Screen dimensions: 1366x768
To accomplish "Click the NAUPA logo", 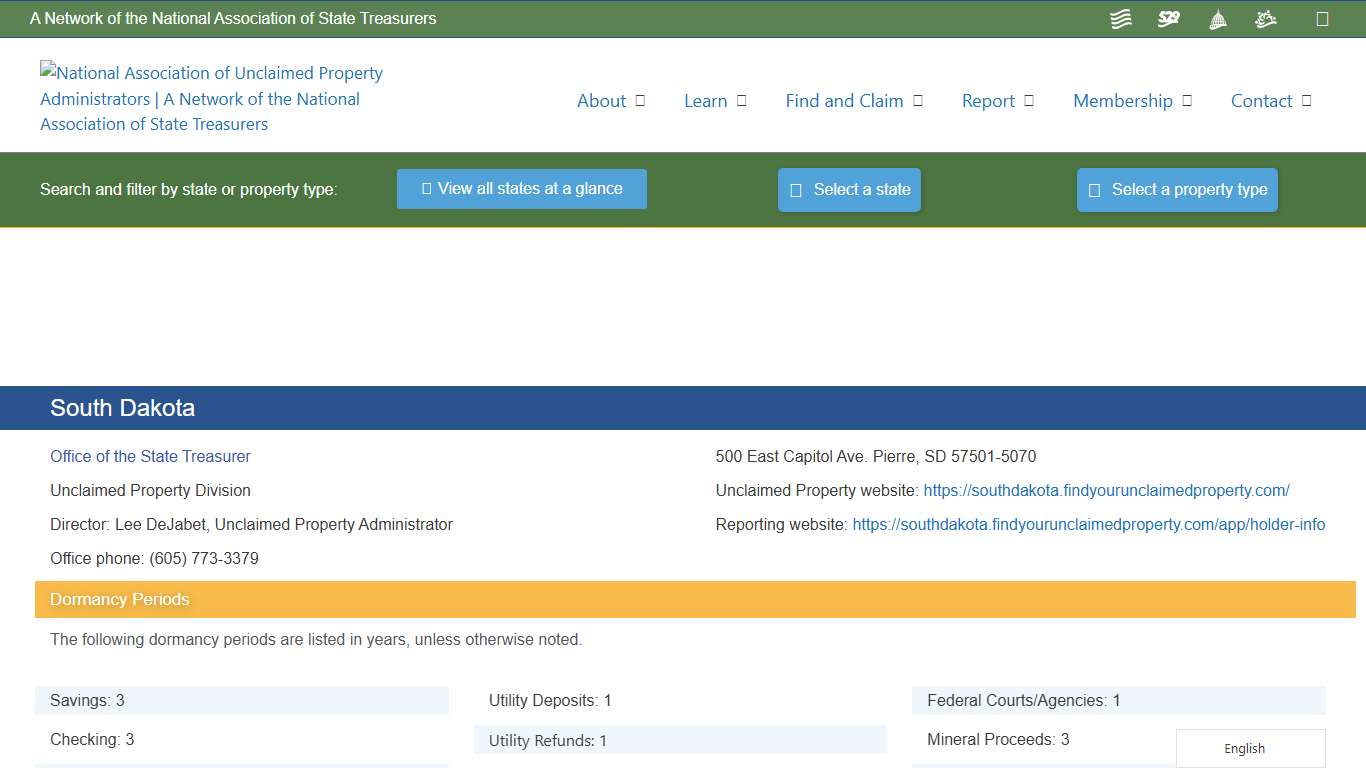I will (x=211, y=98).
